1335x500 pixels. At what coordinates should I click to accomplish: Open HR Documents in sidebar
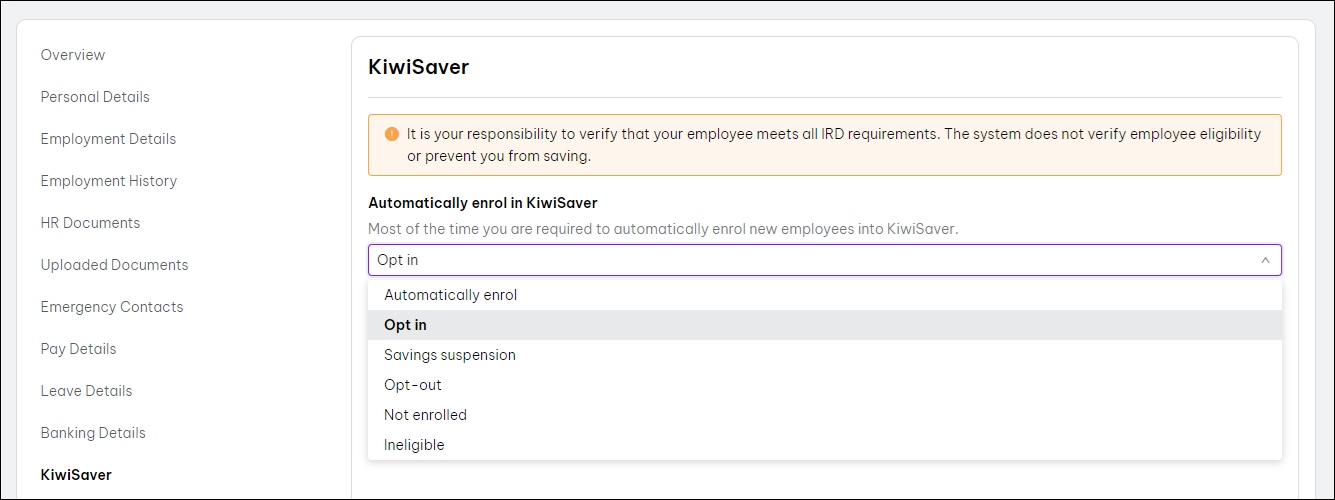click(x=90, y=223)
